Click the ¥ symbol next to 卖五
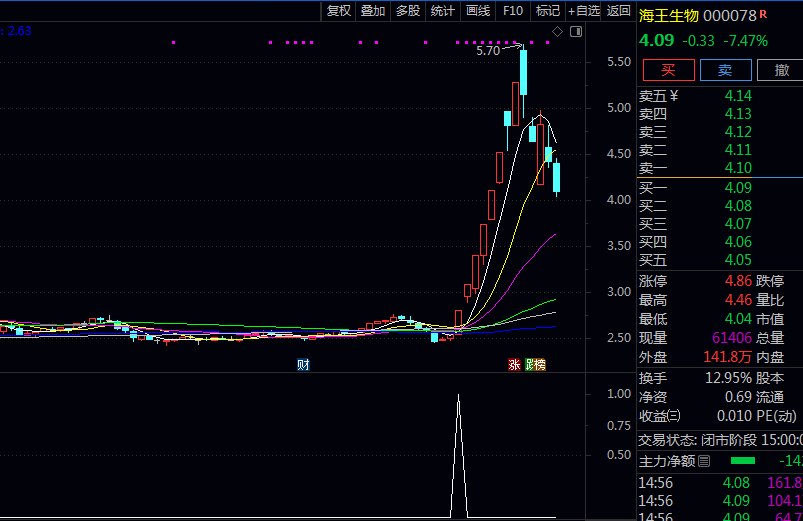This screenshot has width=803, height=521. pos(674,96)
